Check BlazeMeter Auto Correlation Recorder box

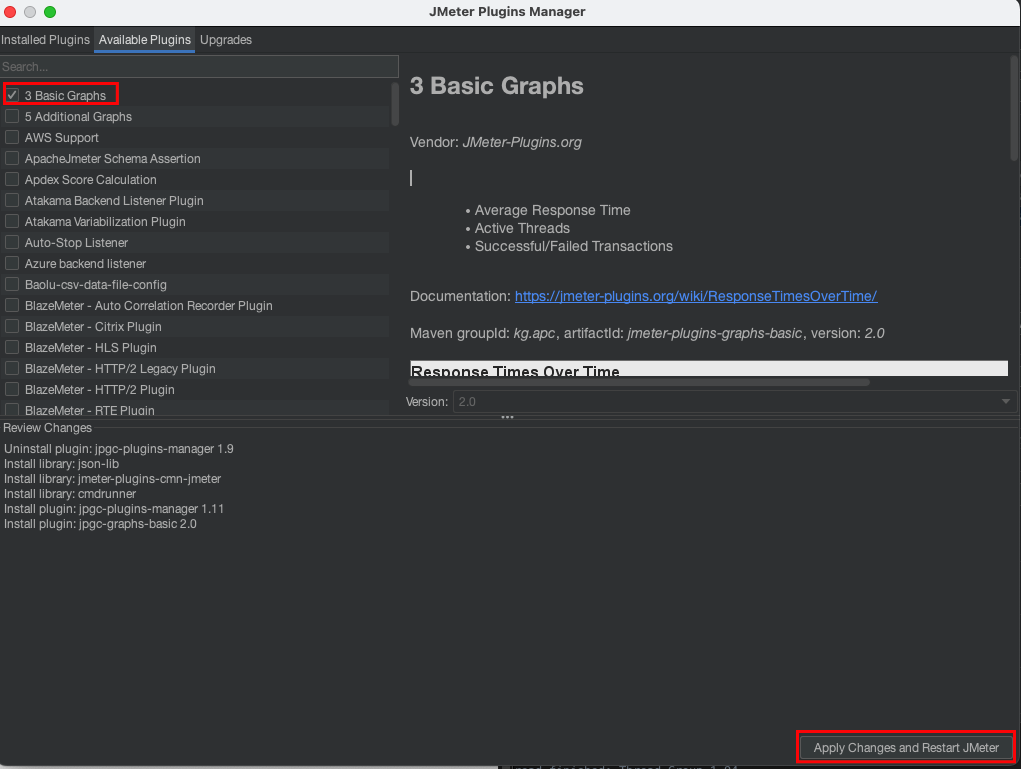click(x=12, y=305)
